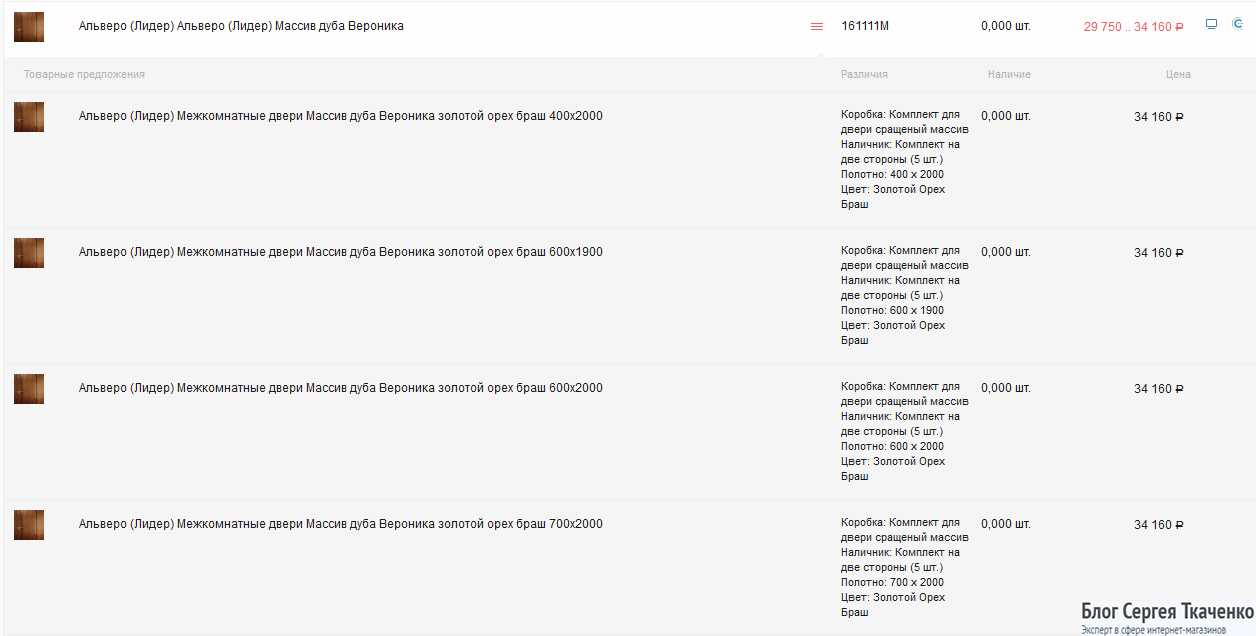1256x636 pixels.
Task: Click the red price range 29 750 .. 34 160
Action: point(1133,27)
